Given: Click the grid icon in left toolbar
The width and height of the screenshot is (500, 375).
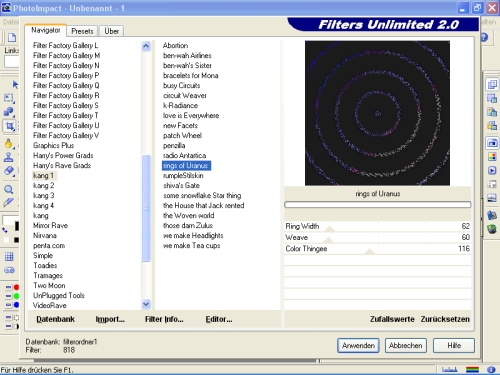Looking at the screenshot, I should (x=9, y=256).
